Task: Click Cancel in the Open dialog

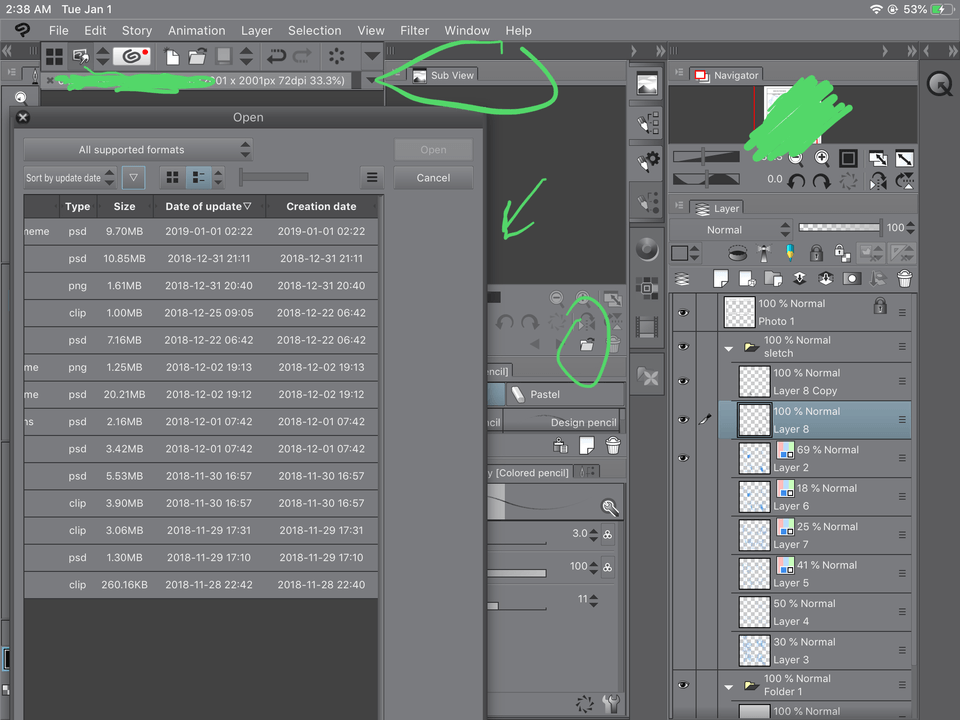Action: coord(433,178)
